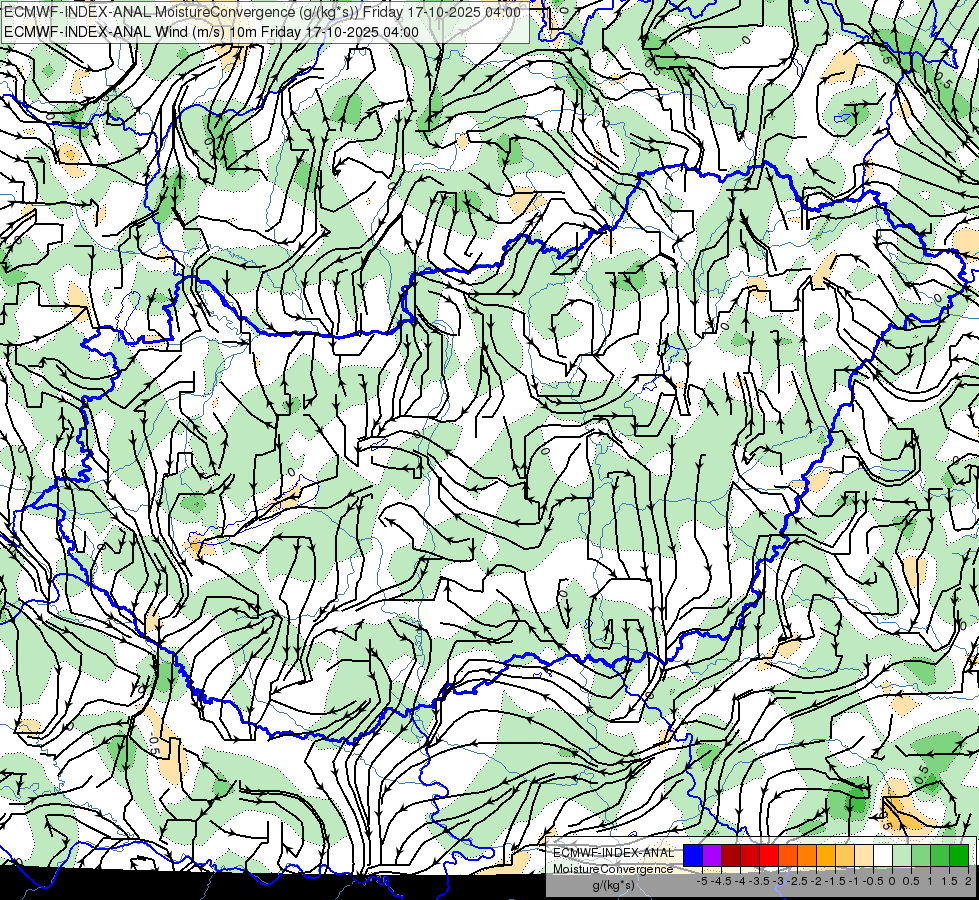Viewport: 979px width, 900px height.
Task: Click the g/(kg*s) unit label in legend
Action: (612, 885)
